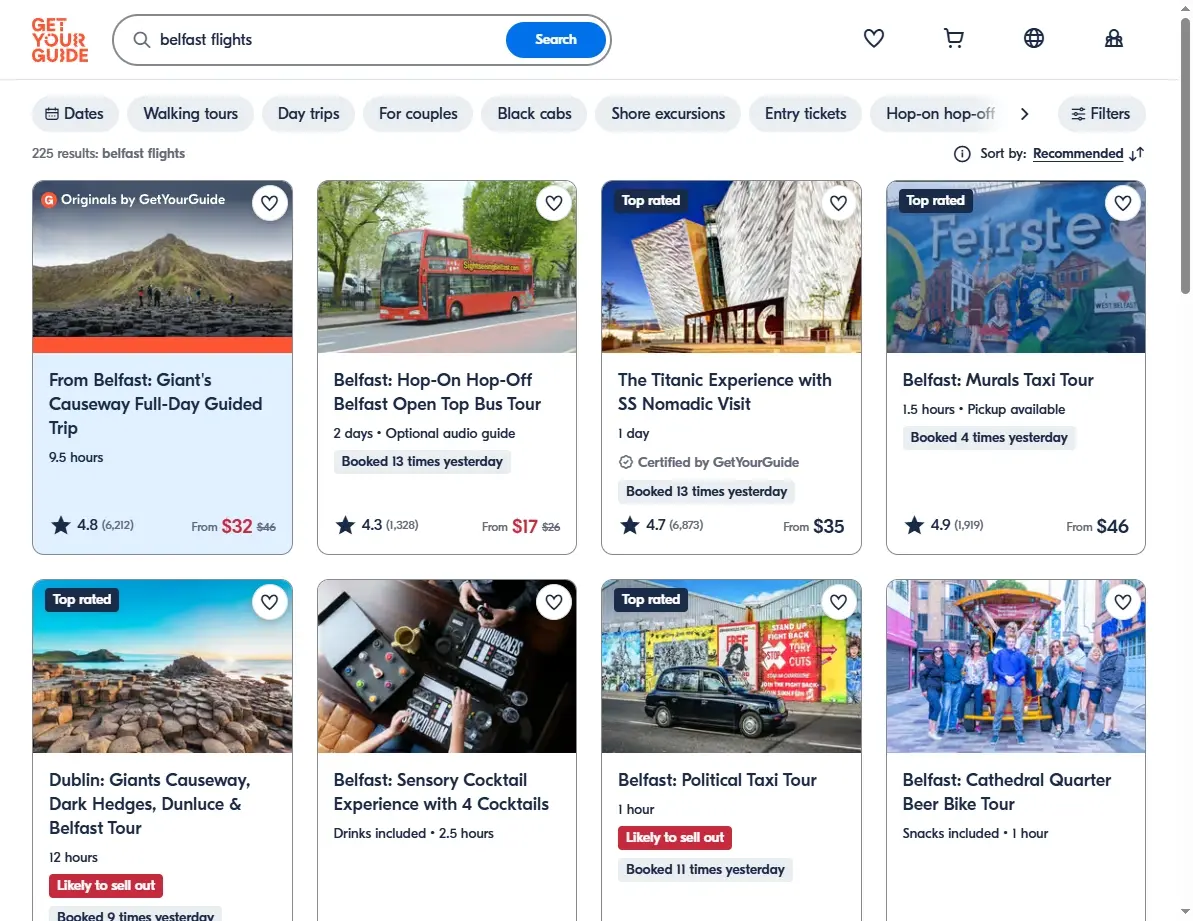The width and height of the screenshot is (1193, 921).
Task: Open the wishlist heart in header
Action: tap(873, 38)
